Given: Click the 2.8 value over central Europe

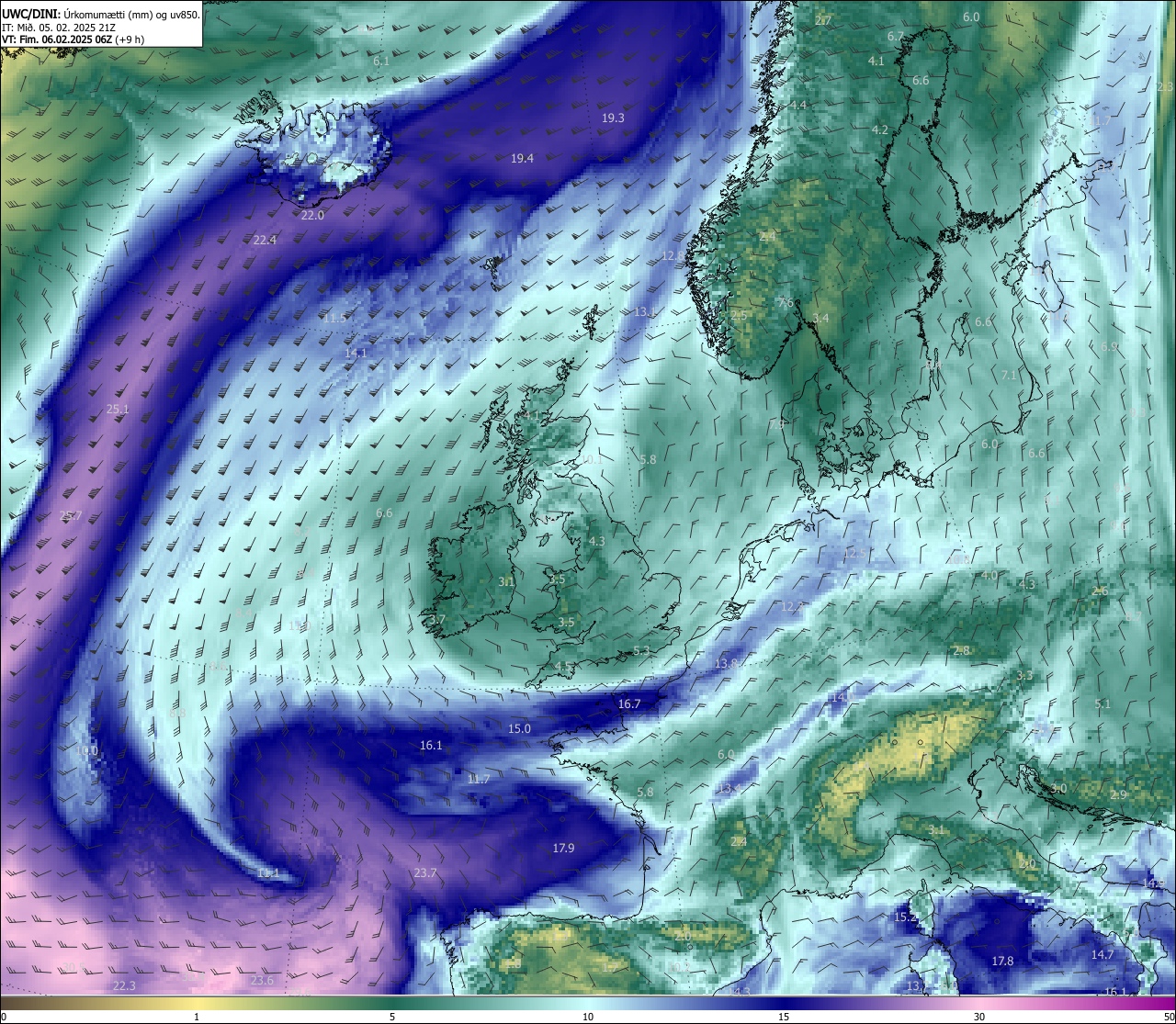Looking at the screenshot, I should 961,650.
